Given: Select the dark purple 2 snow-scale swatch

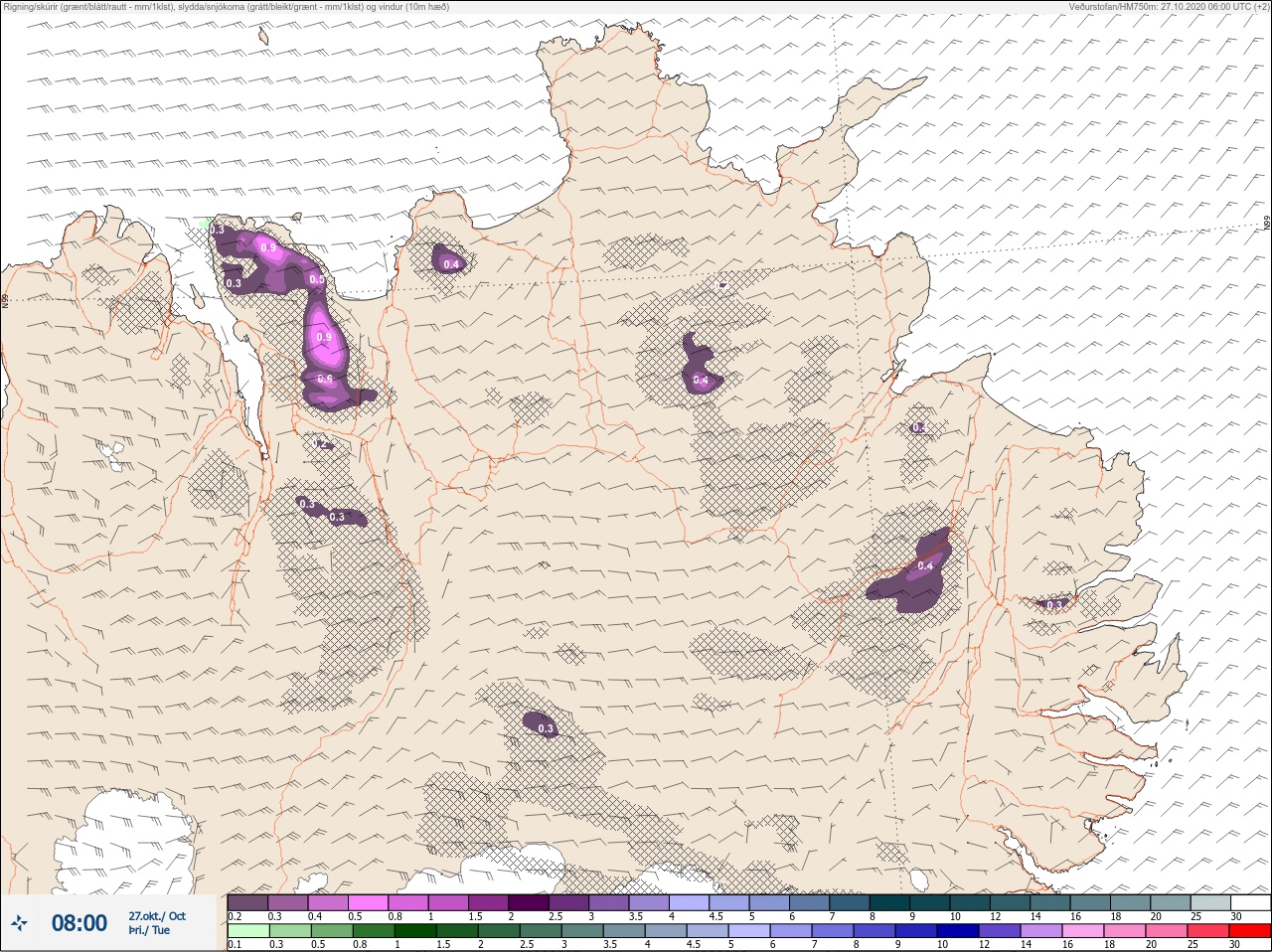Looking at the screenshot, I should pyautogui.click(x=529, y=902).
